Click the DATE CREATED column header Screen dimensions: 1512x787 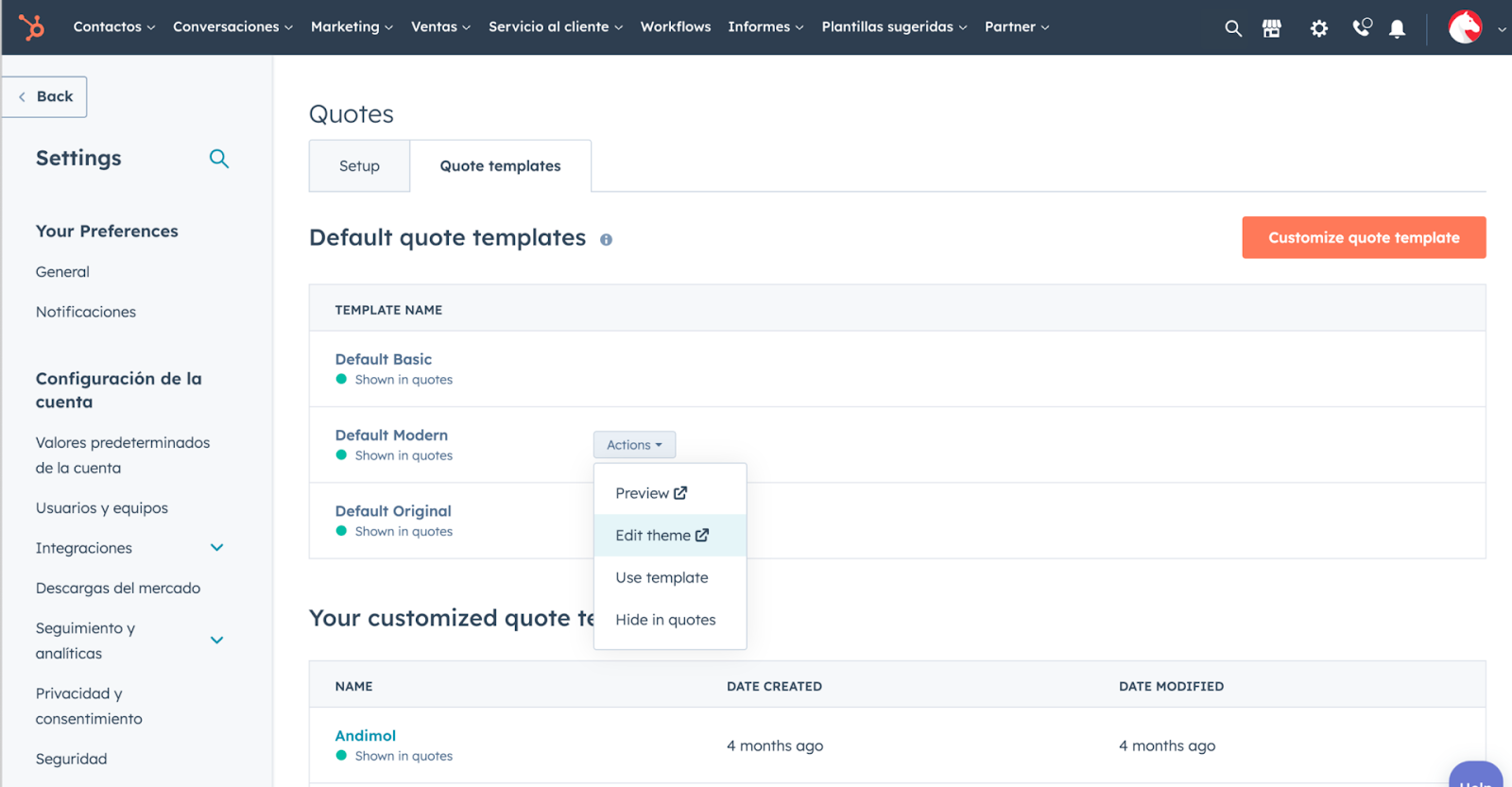pos(774,687)
